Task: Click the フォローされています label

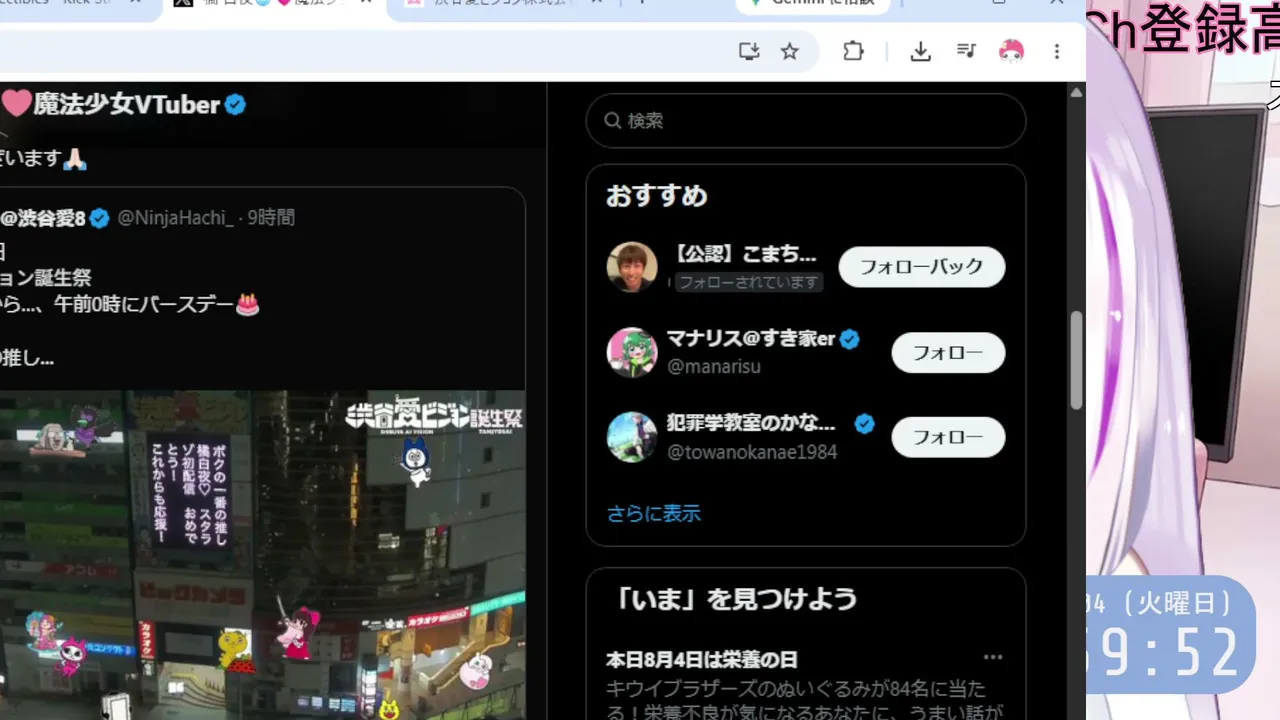Action: [749, 283]
